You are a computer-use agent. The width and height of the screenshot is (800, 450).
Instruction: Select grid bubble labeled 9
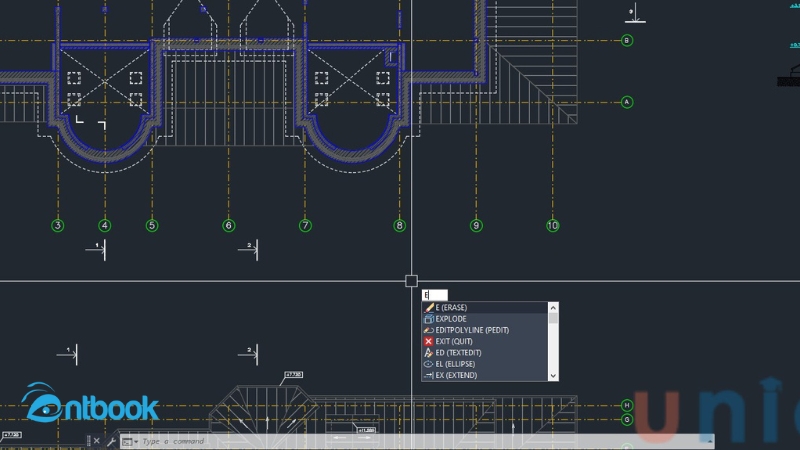(x=476, y=226)
